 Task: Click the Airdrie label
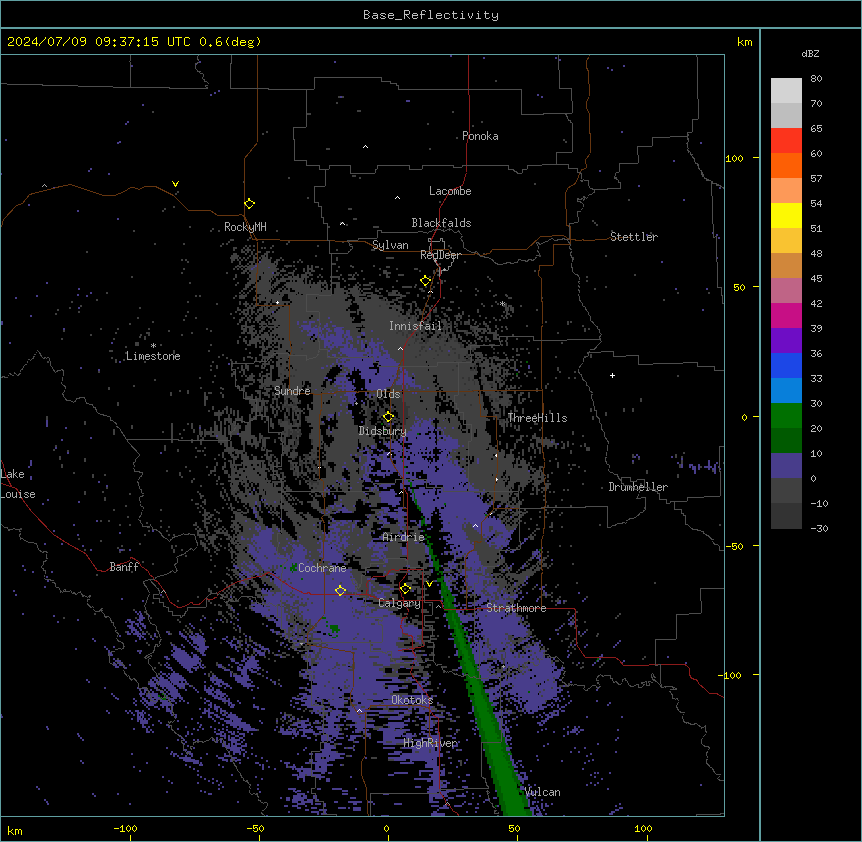pos(404,537)
